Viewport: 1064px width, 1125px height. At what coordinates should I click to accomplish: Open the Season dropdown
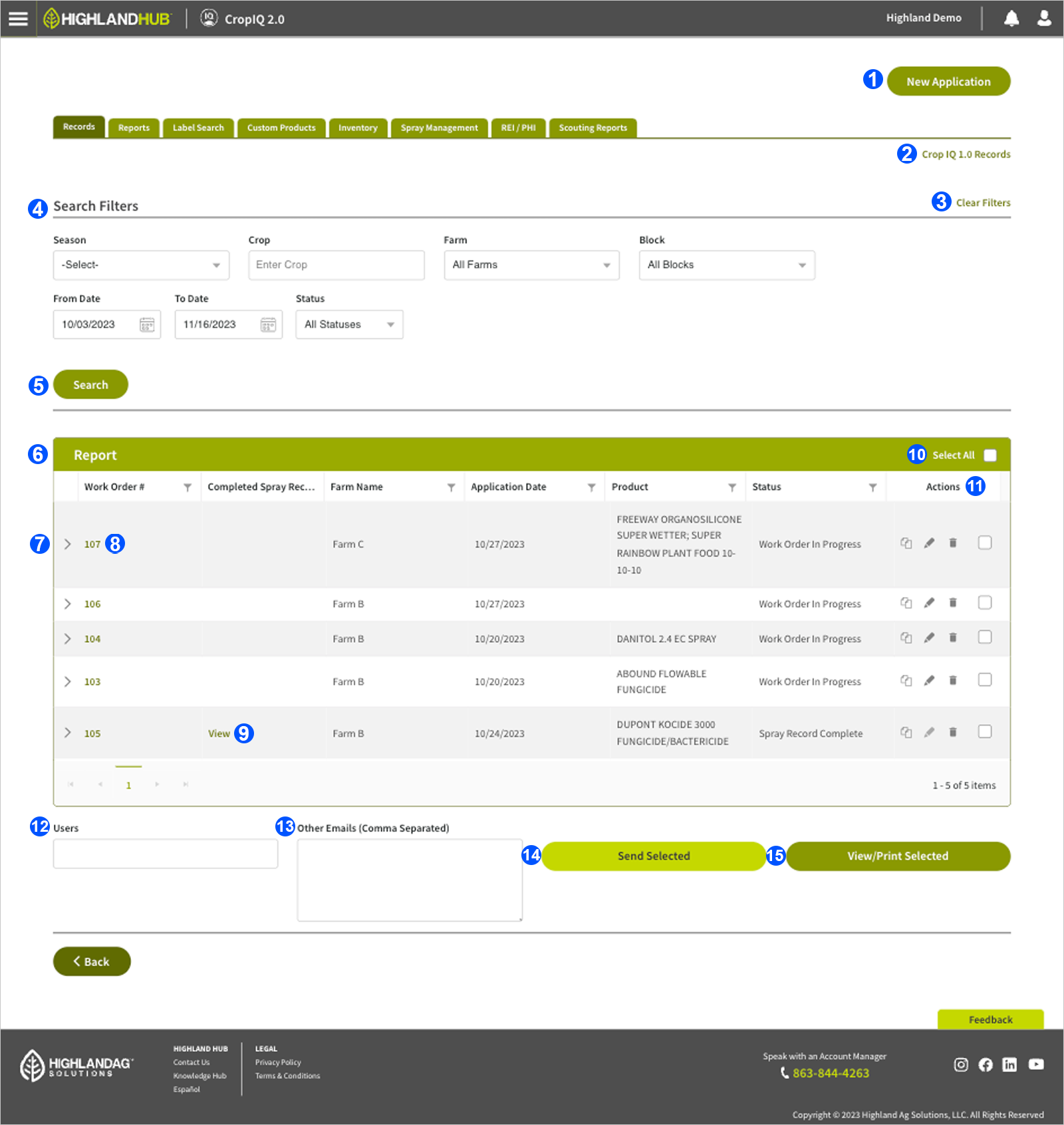pyautogui.click(x=141, y=265)
